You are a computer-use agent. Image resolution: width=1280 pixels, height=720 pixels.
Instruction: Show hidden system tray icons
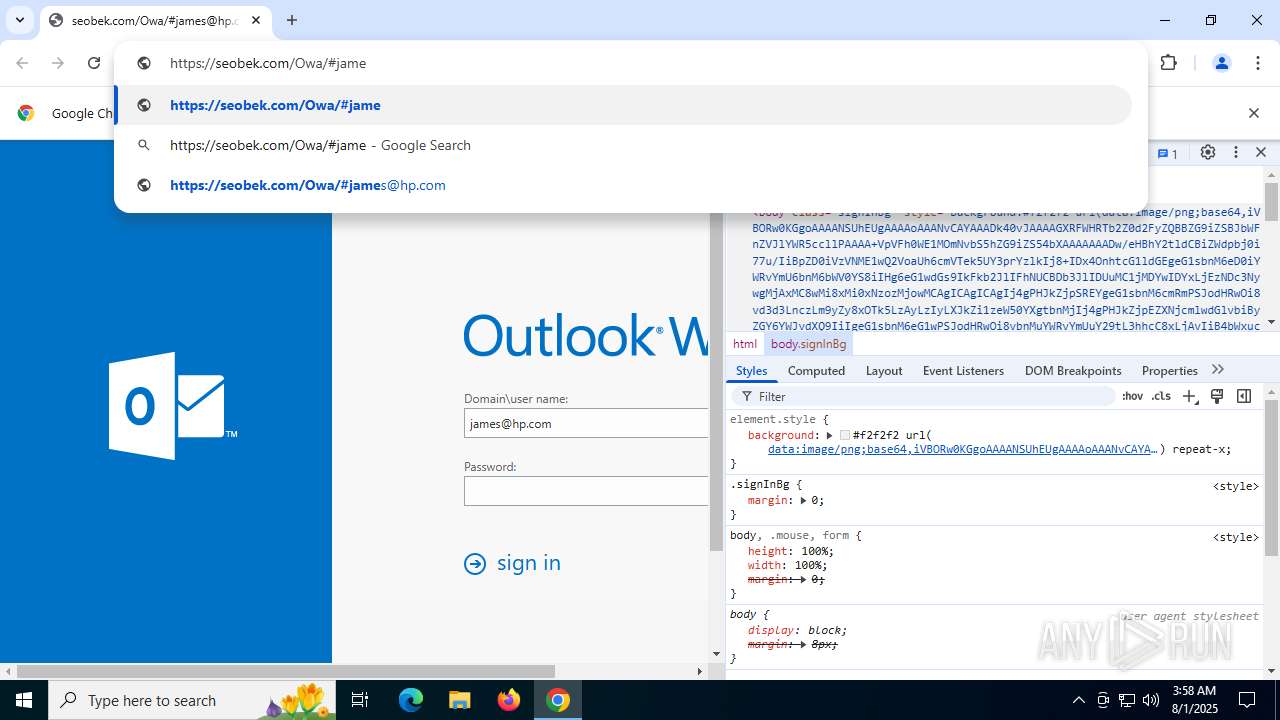pyautogui.click(x=1078, y=700)
